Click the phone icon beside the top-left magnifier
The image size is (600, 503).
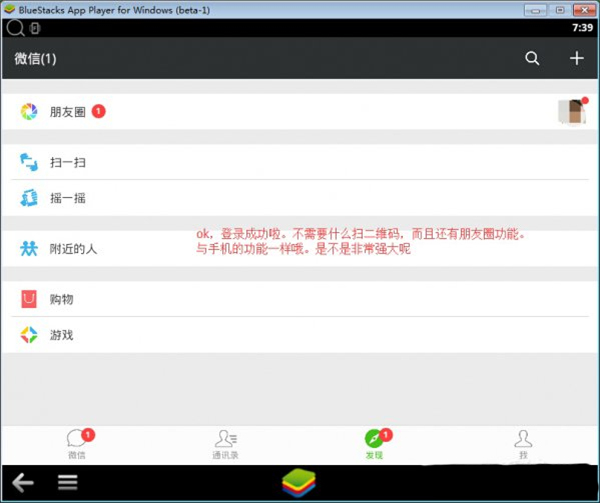click(x=35, y=28)
